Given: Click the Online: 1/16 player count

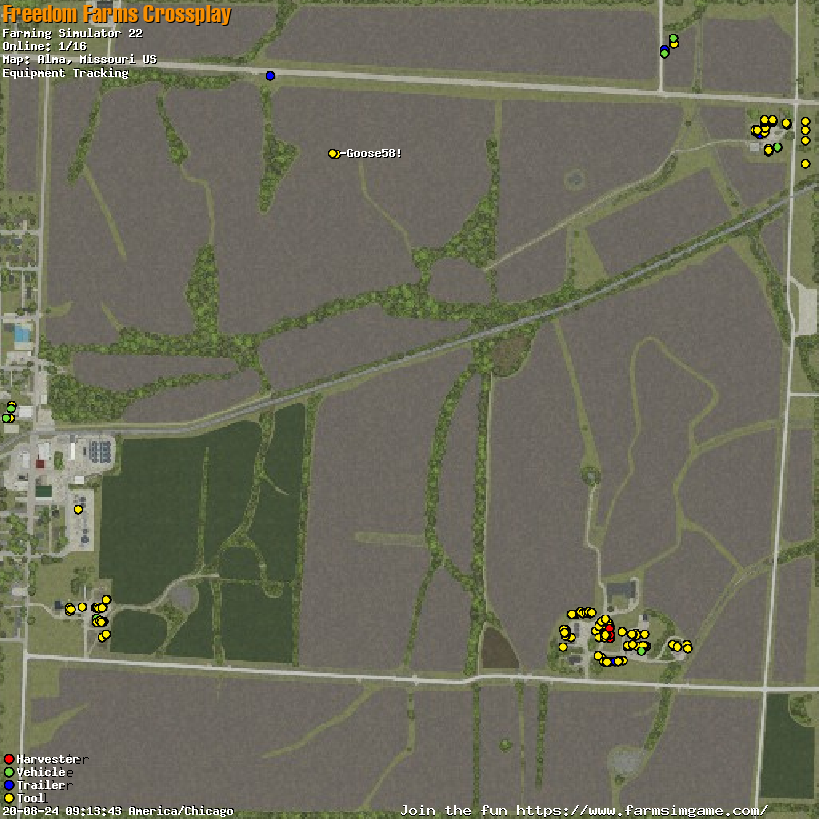Looking at the screenshot, I should 45,46.
